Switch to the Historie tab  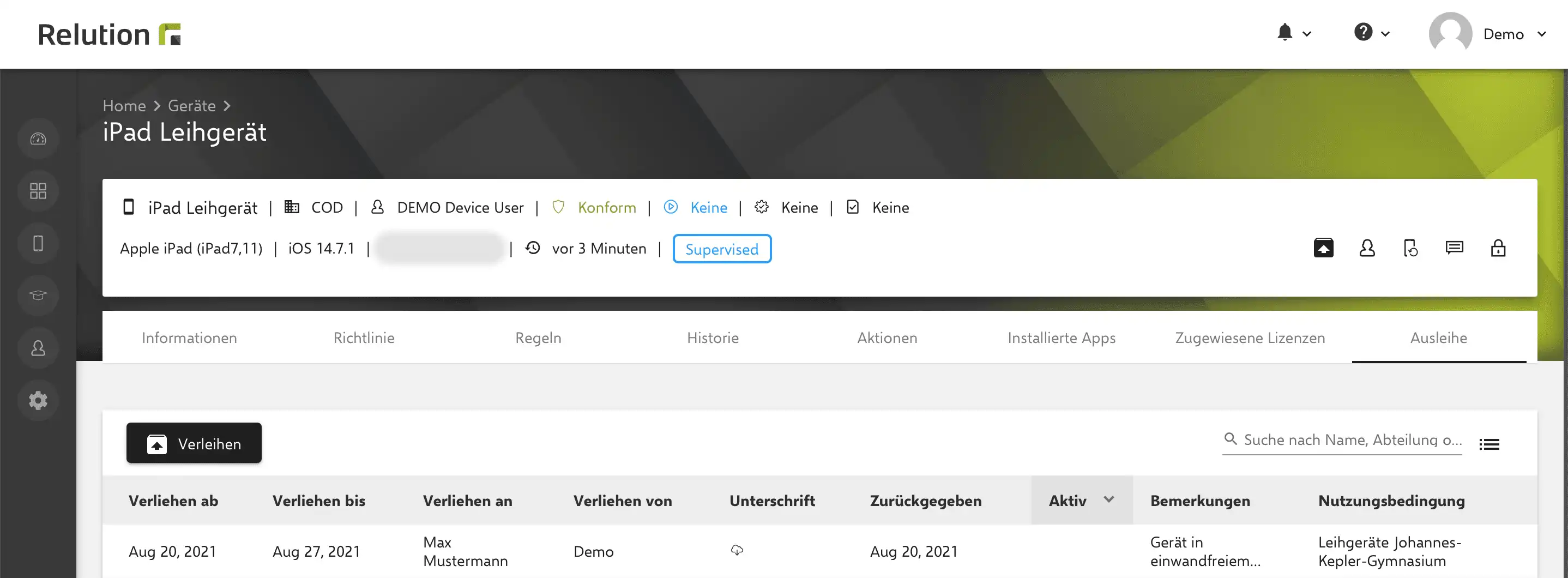click(713, 338)
